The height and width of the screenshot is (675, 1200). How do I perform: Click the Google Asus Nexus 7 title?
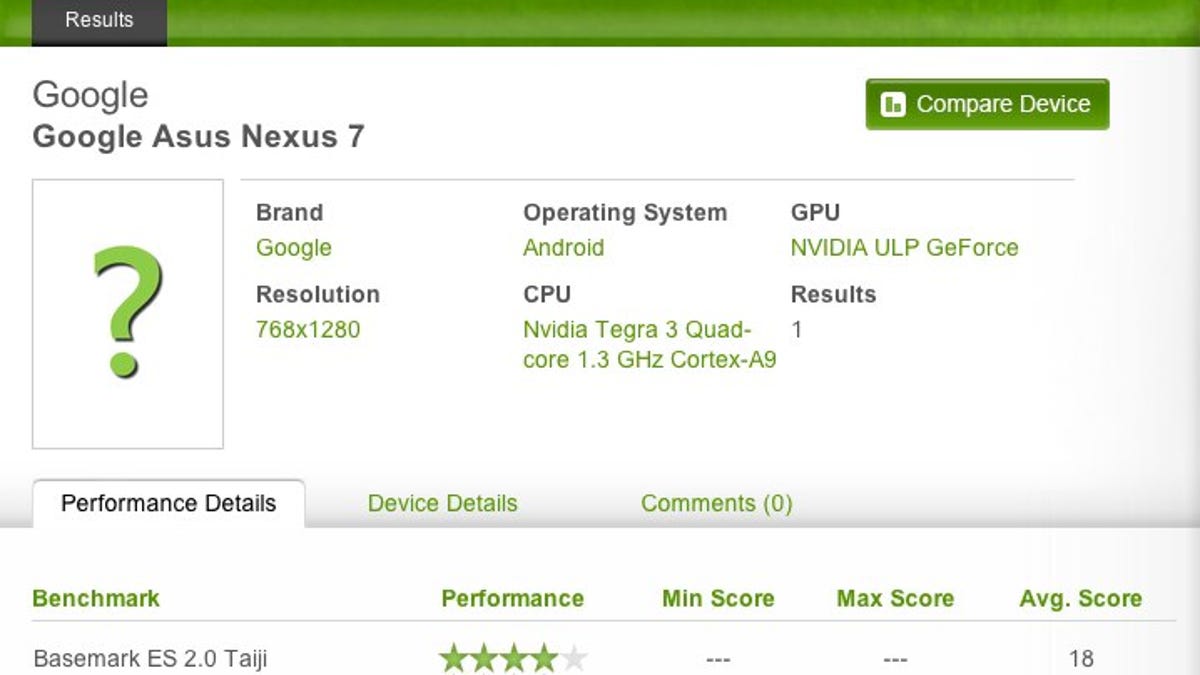coord(198,136)
